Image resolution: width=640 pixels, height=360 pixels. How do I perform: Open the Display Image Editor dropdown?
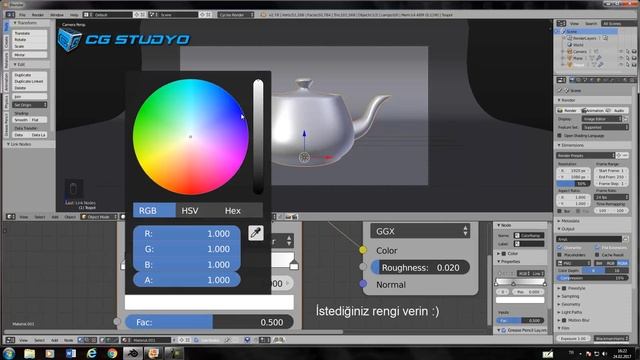pos(602,119)
